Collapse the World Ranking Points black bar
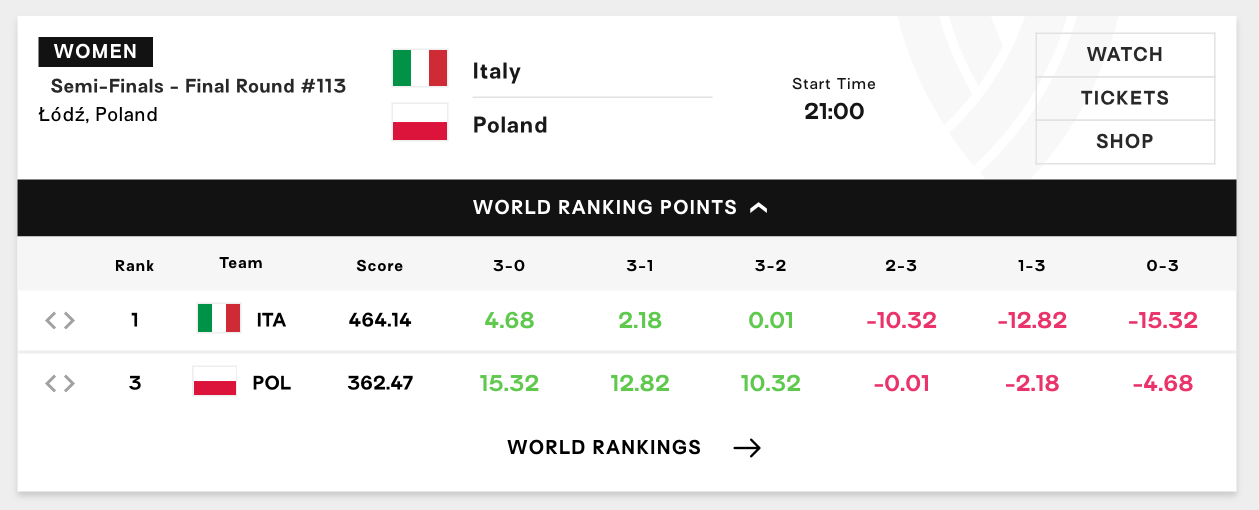1259x510 pixels. 627,208
